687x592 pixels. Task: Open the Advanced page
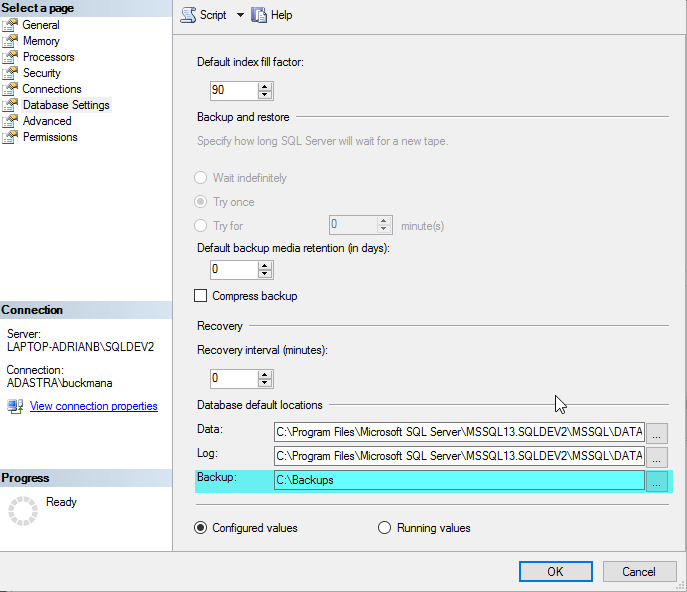pyautogui.click(x=47, y=121)
